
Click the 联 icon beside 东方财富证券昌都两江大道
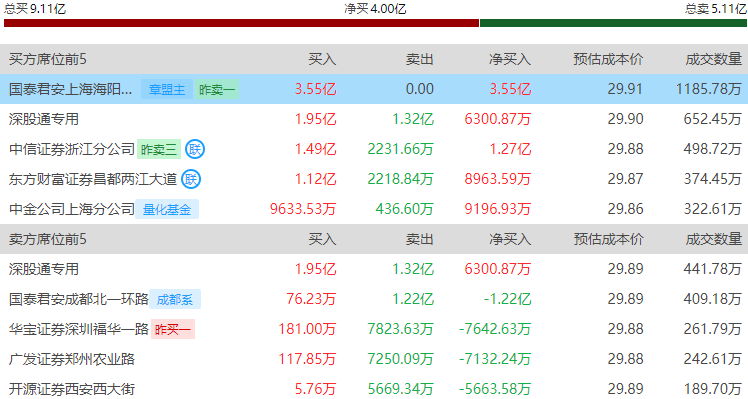click(191, 179)
